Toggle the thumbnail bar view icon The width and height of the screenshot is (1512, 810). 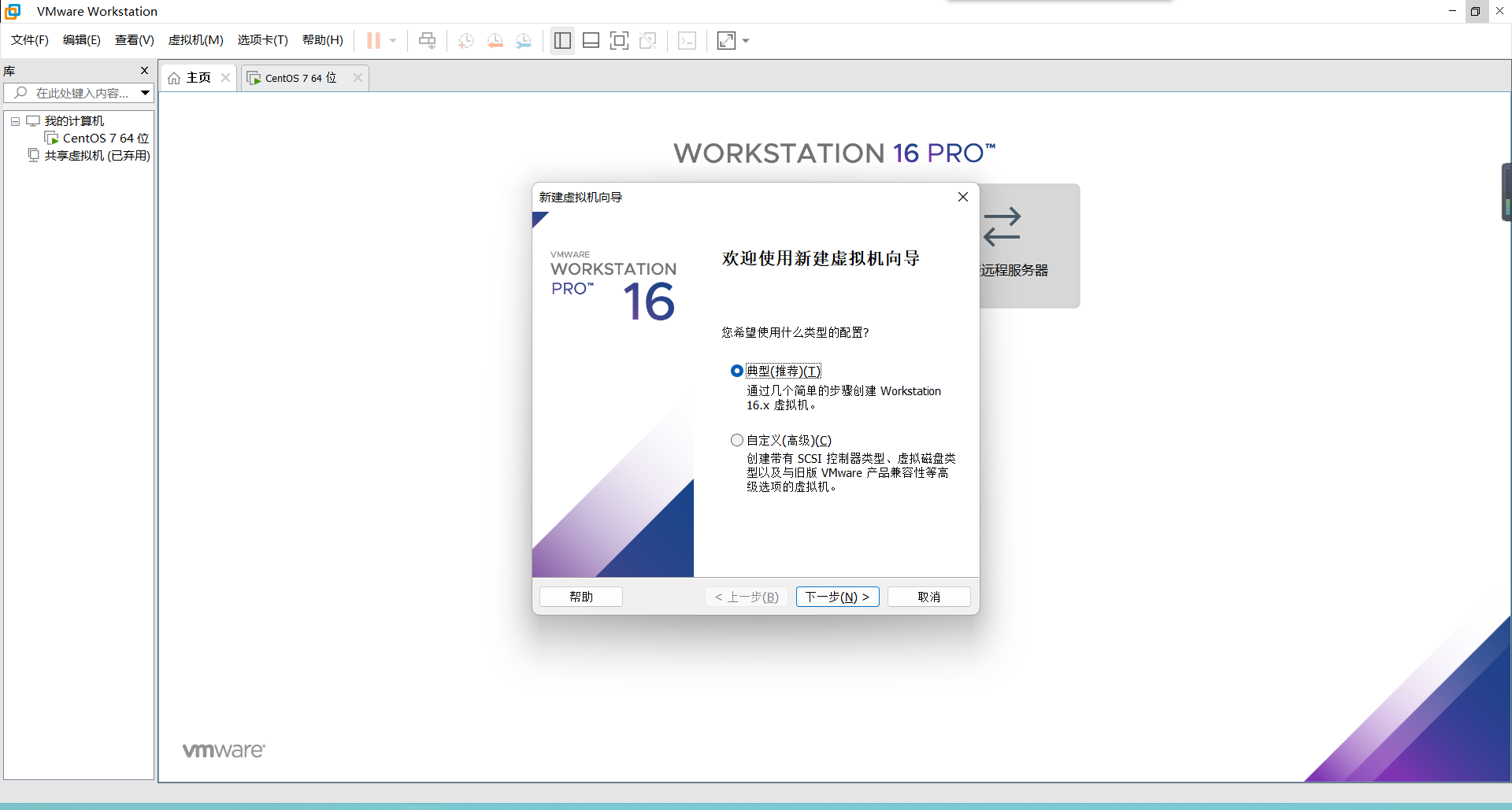[x=591, y=41]
